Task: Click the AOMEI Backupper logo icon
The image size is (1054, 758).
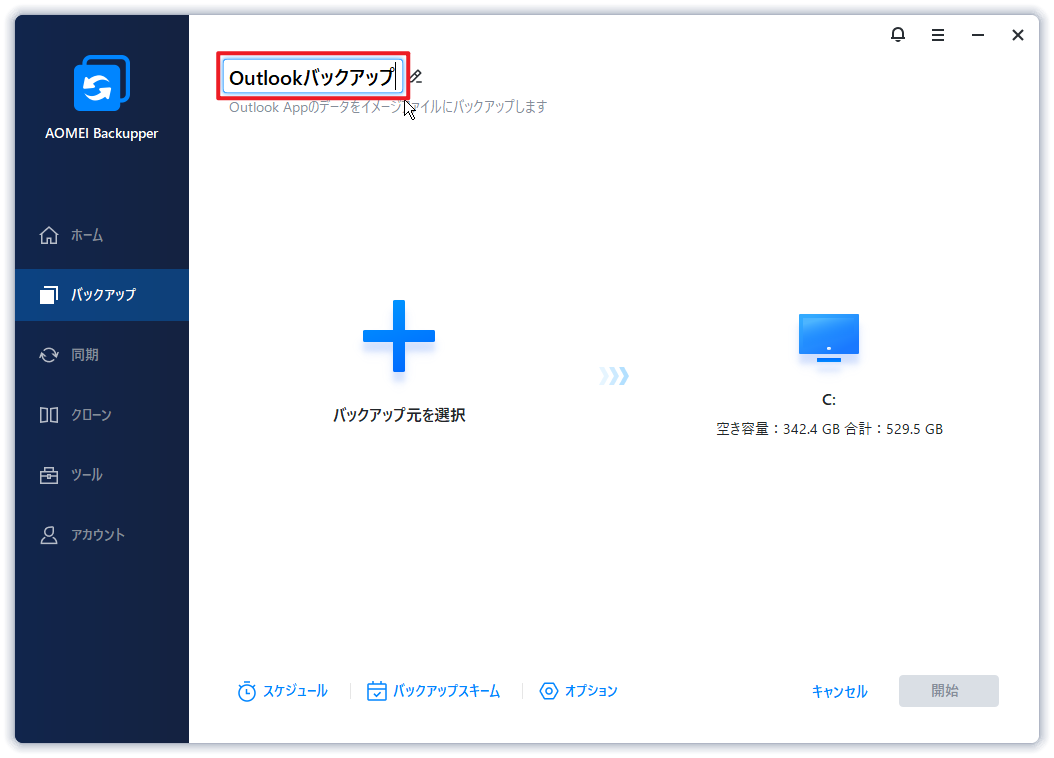Action: point(102,83)
